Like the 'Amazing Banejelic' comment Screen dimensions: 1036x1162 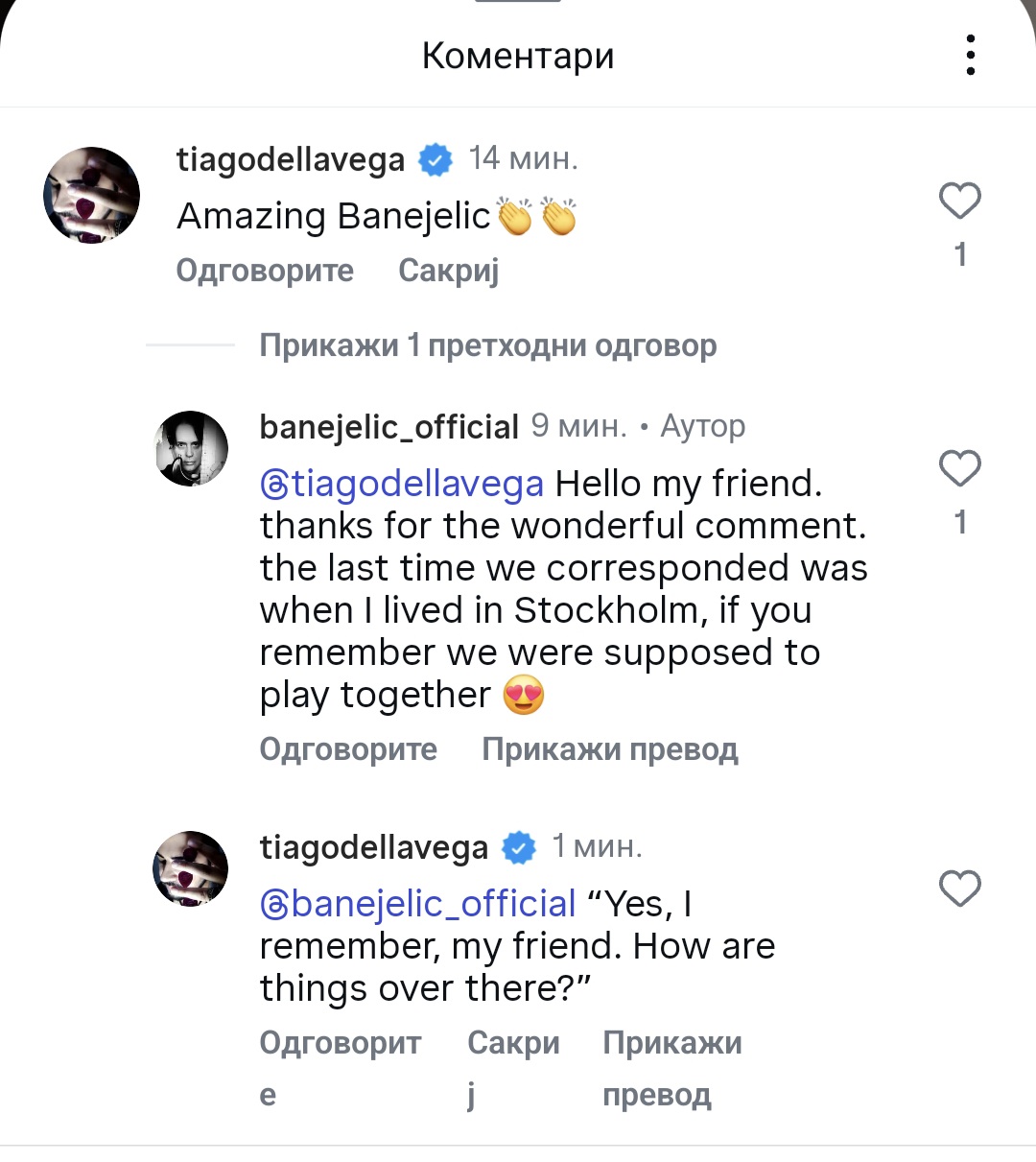pyautogui.click(x=959, y=202)
